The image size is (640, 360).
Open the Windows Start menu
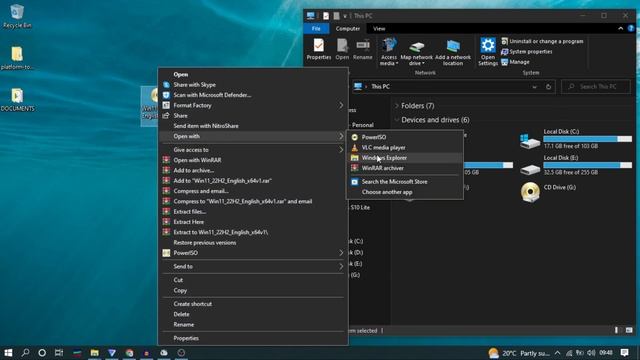pyautogui.click(x=8, y=353)
